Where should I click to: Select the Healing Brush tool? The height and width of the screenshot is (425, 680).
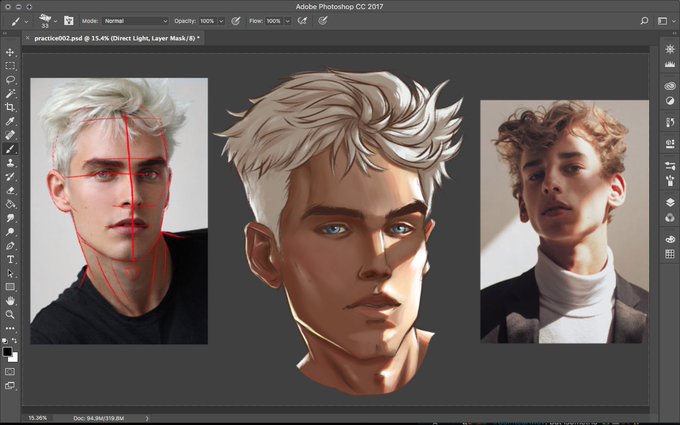click(10, 135)
